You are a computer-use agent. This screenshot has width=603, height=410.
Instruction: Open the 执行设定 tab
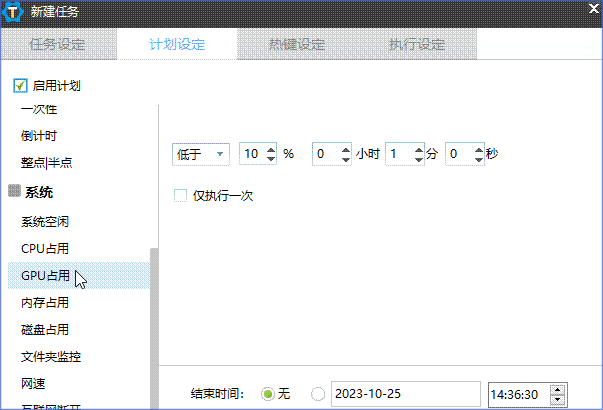[x=417, y=44]
